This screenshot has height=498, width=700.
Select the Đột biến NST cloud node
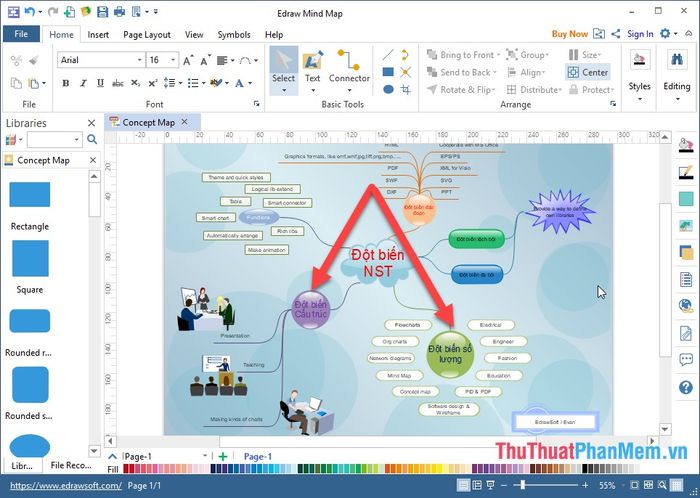point(377,263)
